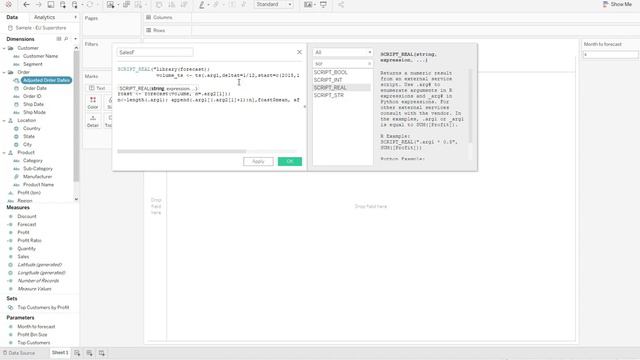The width and height of the screenshot is (640, 360).
Task: Click the Dimensions list scrollbar
Action: click(76, 116)
